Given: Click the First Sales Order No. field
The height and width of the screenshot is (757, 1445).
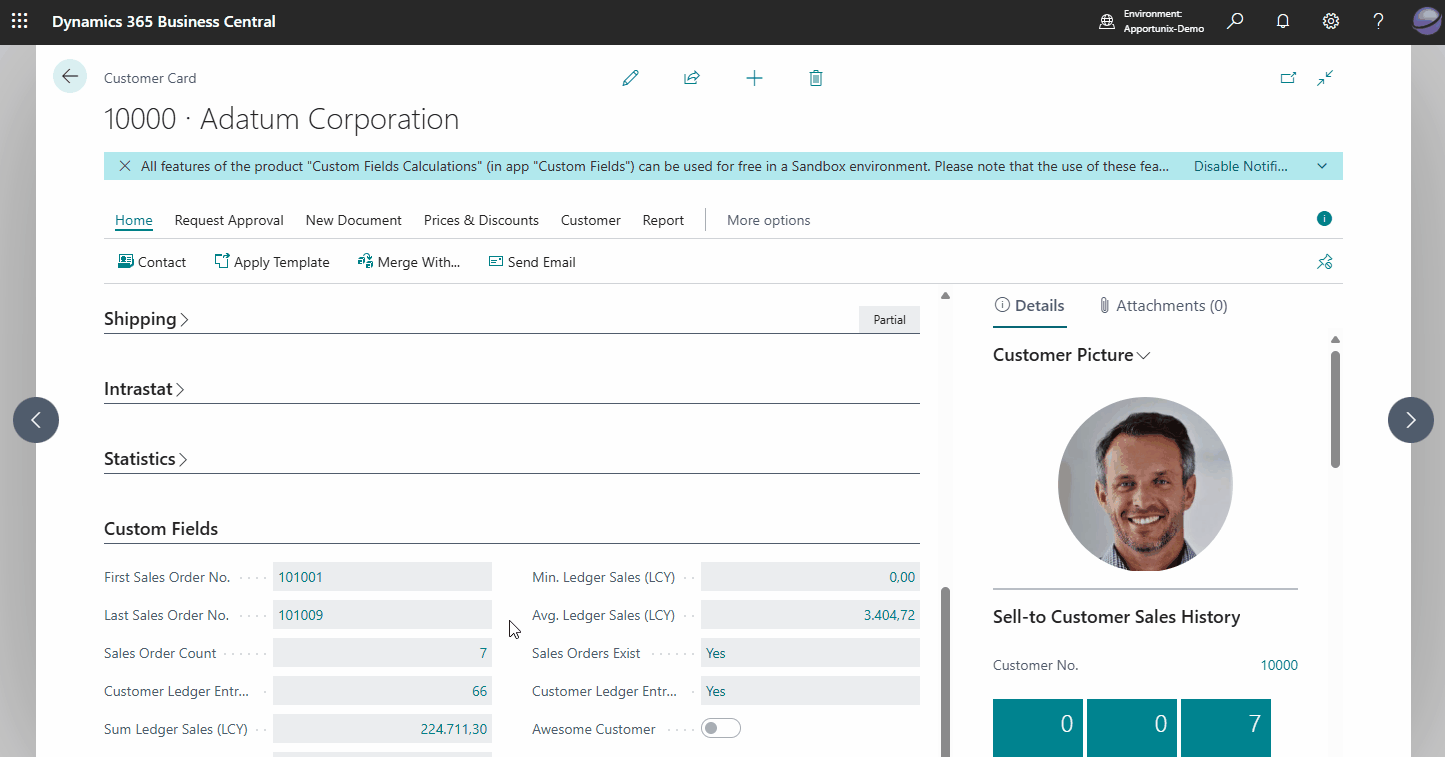Looking at the screenshot, I should coord(382,577).
